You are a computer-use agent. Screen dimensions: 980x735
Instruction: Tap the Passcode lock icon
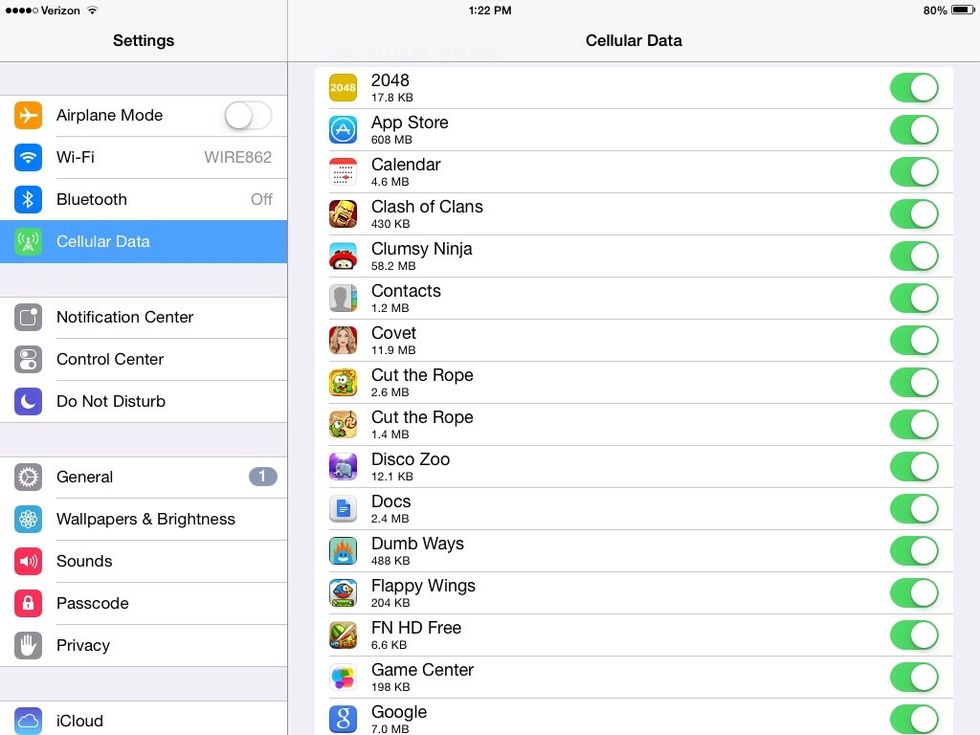28,603
